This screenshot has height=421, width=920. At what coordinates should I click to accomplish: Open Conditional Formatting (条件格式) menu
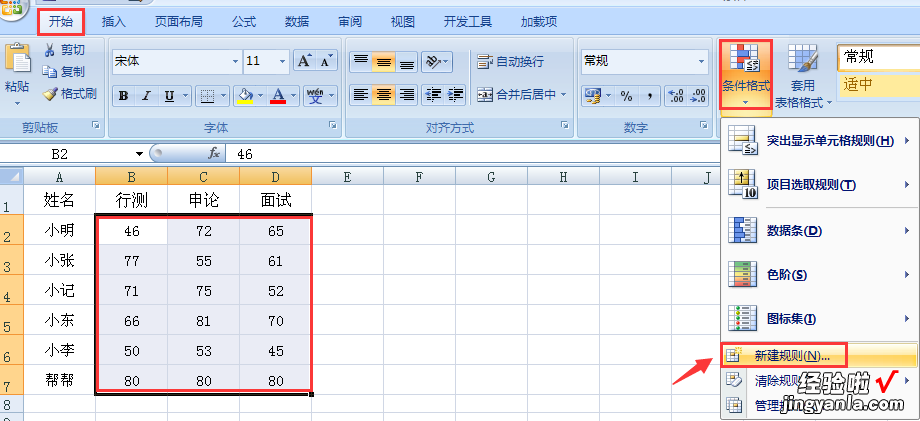(745, 74)
